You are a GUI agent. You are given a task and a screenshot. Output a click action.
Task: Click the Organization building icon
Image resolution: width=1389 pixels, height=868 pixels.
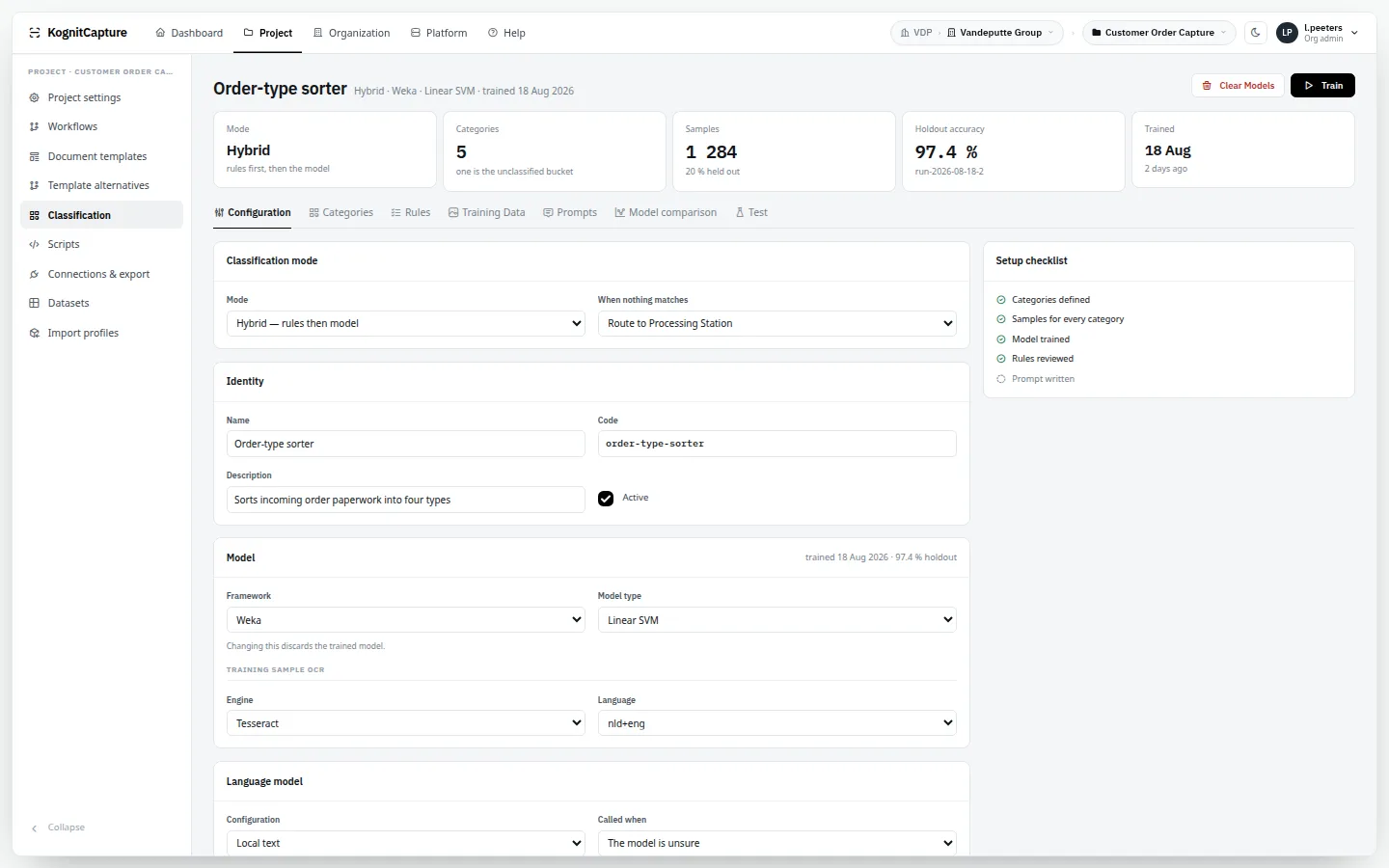pos(318,33)
